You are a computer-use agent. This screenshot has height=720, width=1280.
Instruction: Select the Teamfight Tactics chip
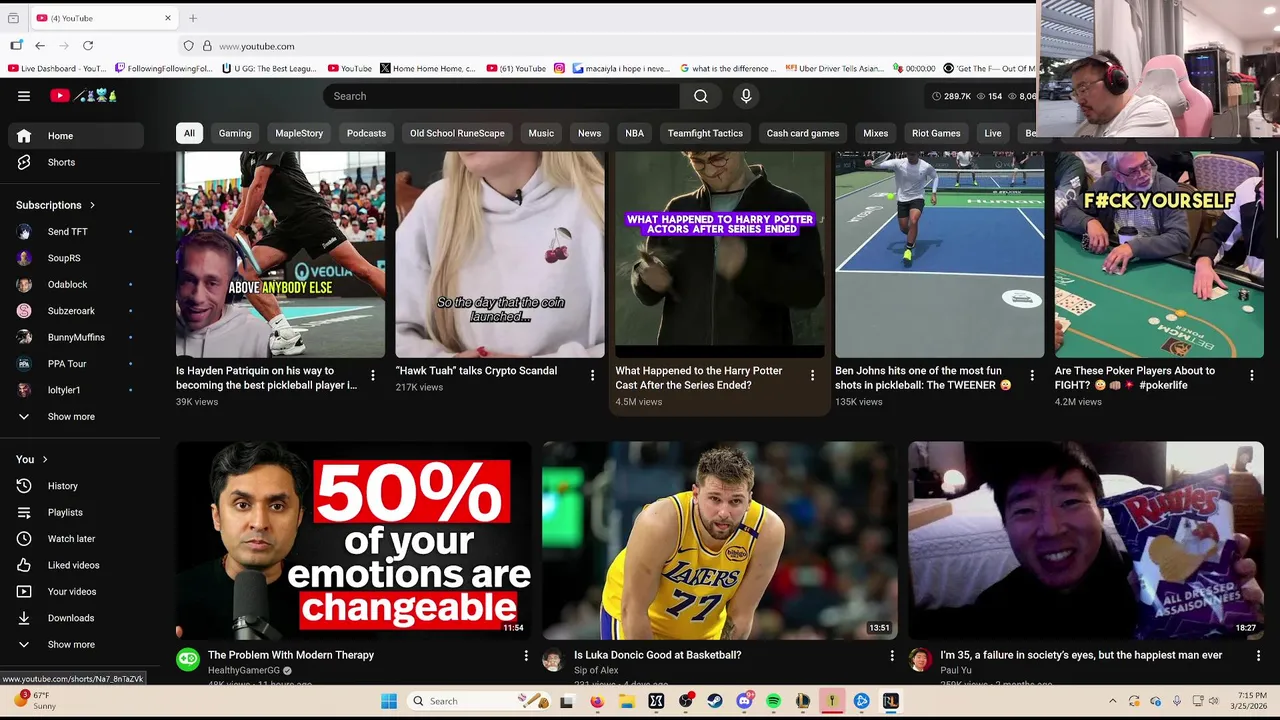[705, 133]
